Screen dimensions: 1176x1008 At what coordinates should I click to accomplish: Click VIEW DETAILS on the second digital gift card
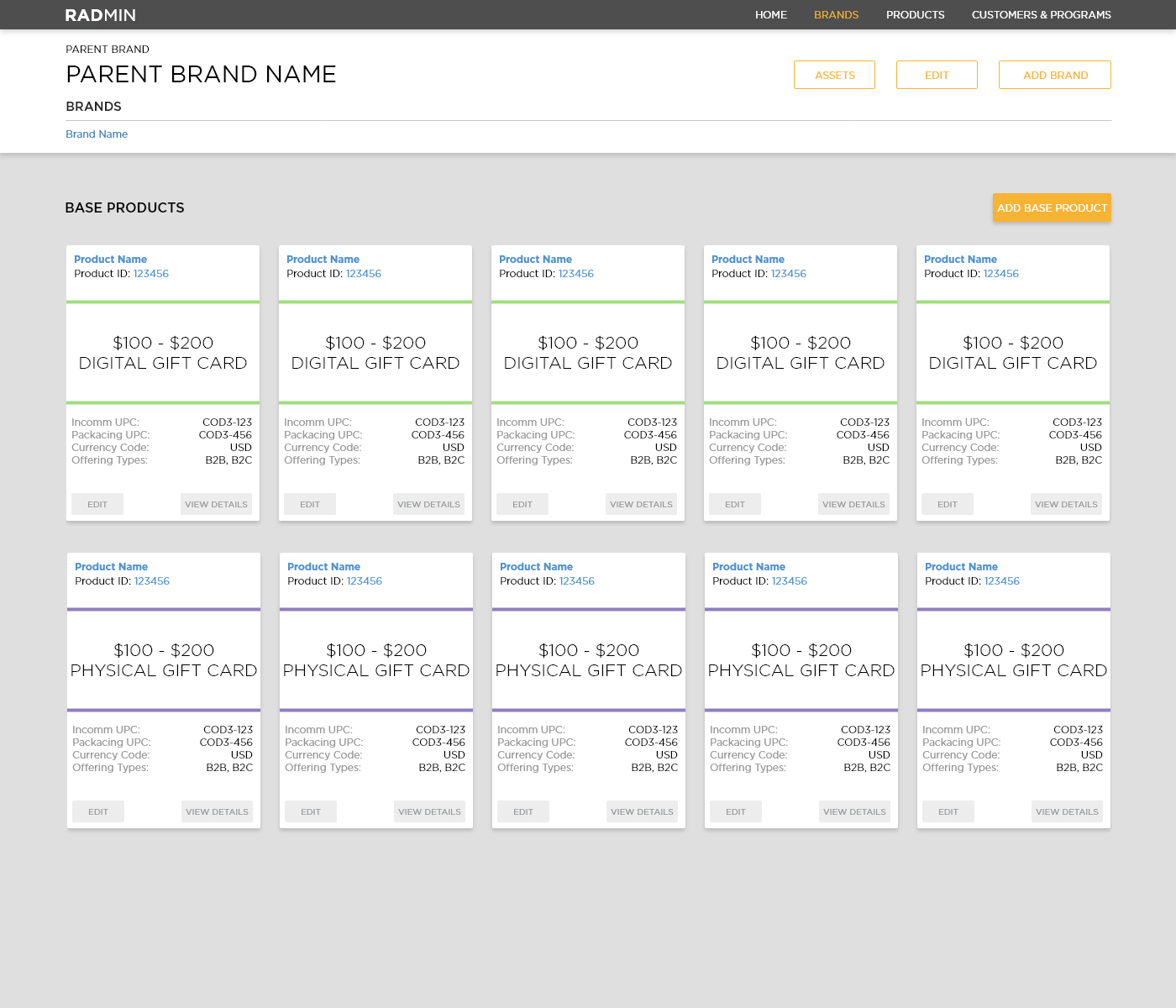pyautogui.click(x=428, y=504)
